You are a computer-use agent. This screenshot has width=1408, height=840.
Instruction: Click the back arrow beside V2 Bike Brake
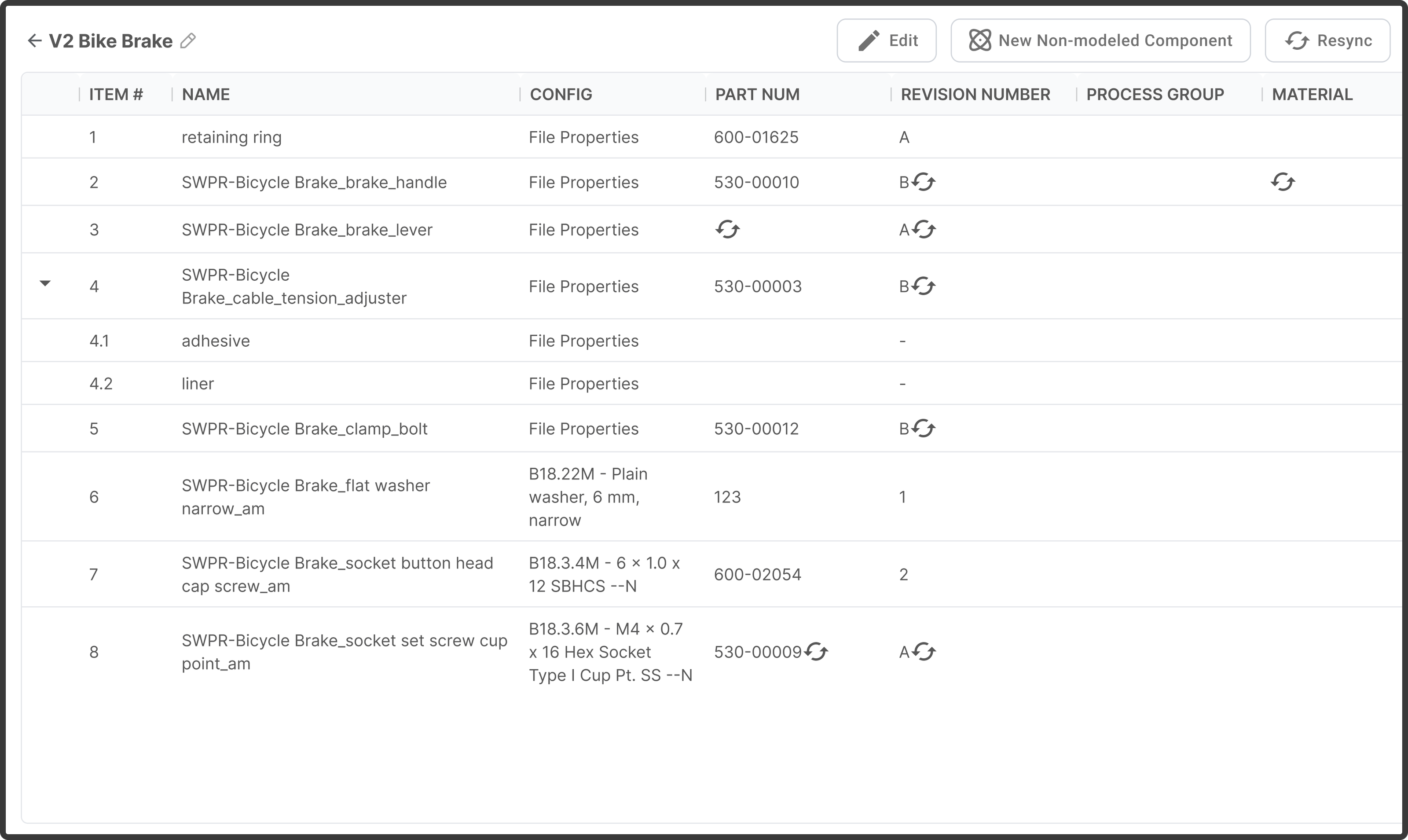(35, 41)
